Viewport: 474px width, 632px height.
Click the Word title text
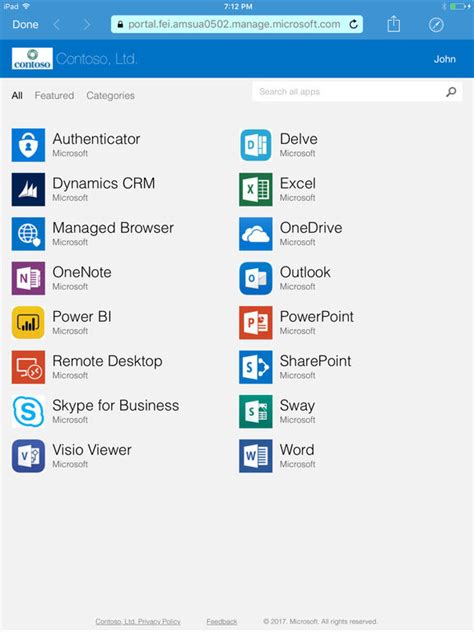pyautogui.click(x=297, y=450)
